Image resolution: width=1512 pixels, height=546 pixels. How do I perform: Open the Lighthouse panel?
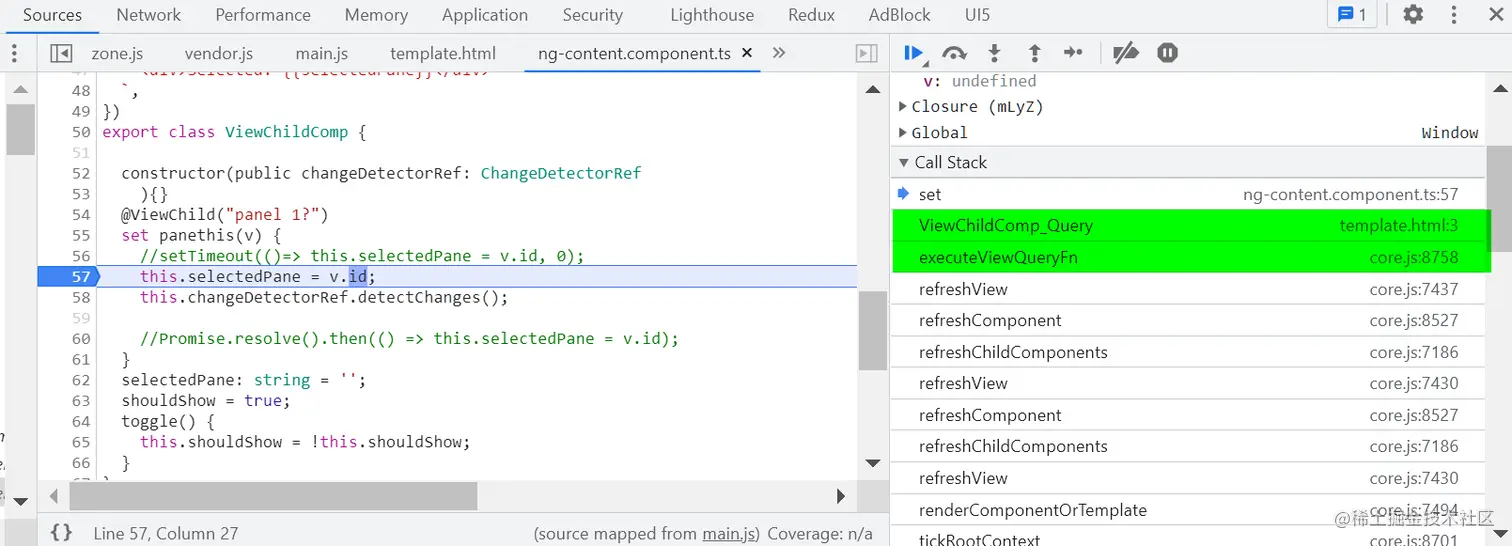[712, 15]
